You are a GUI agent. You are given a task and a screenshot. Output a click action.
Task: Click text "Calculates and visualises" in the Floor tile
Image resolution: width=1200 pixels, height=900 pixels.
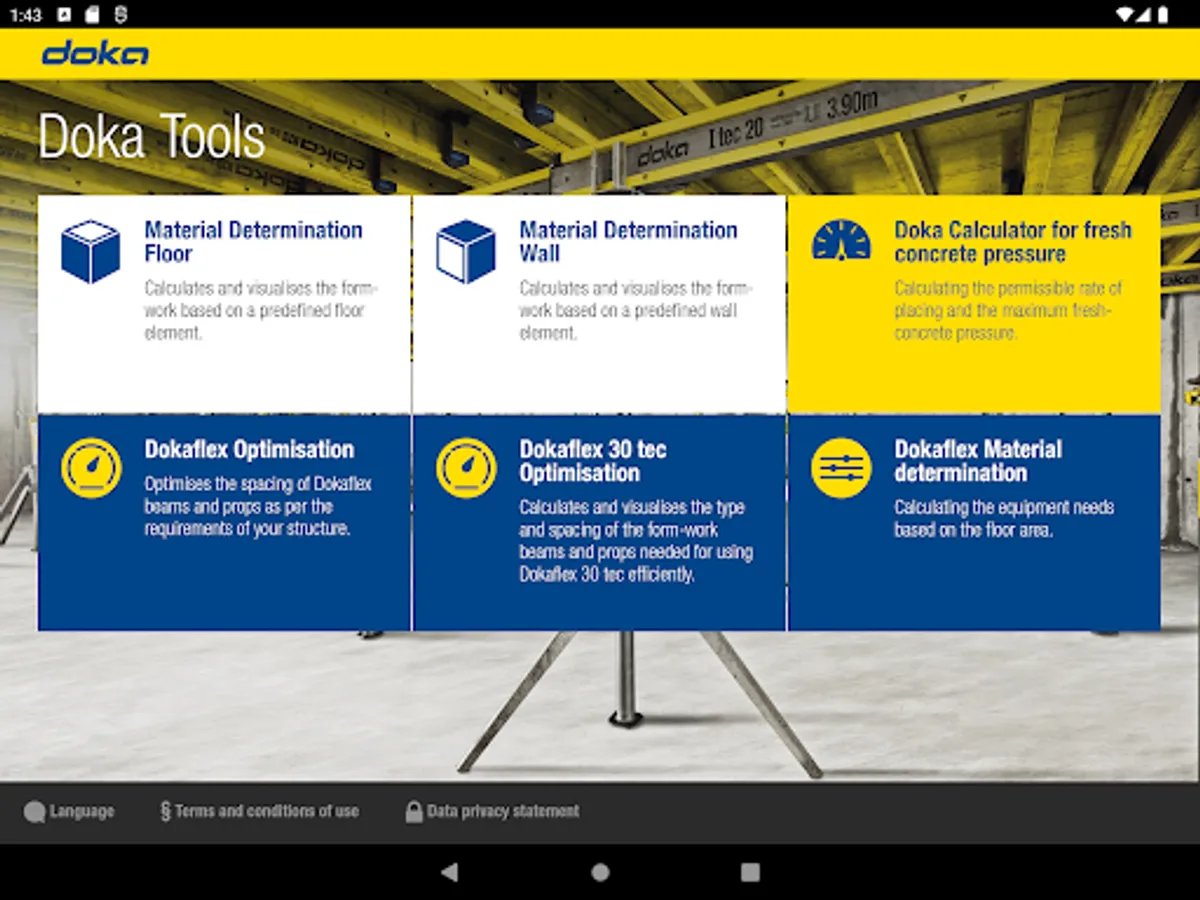point(226,288)
